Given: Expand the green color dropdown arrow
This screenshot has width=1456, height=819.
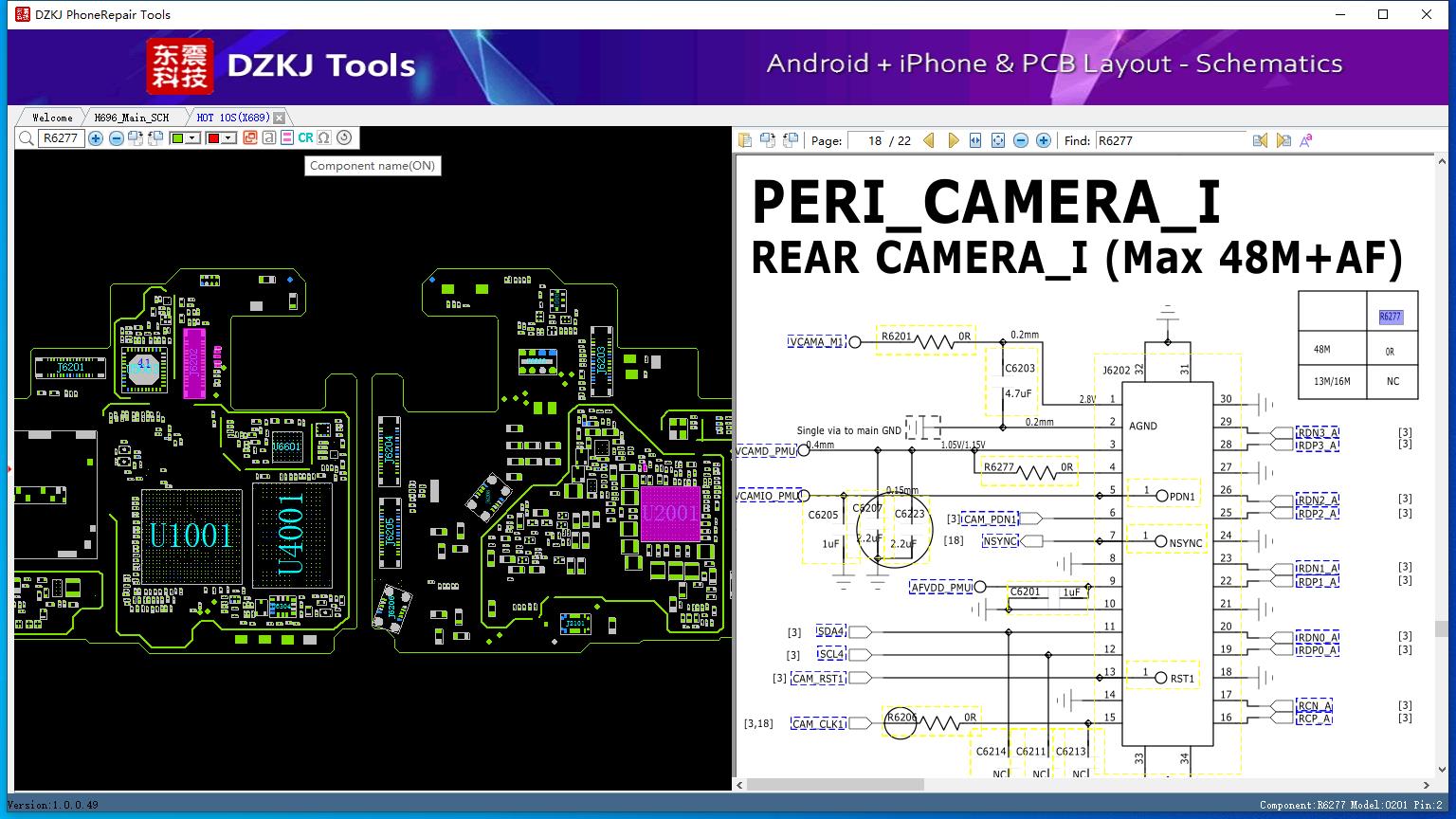Looking at the screenshot, I should (192, 138).
